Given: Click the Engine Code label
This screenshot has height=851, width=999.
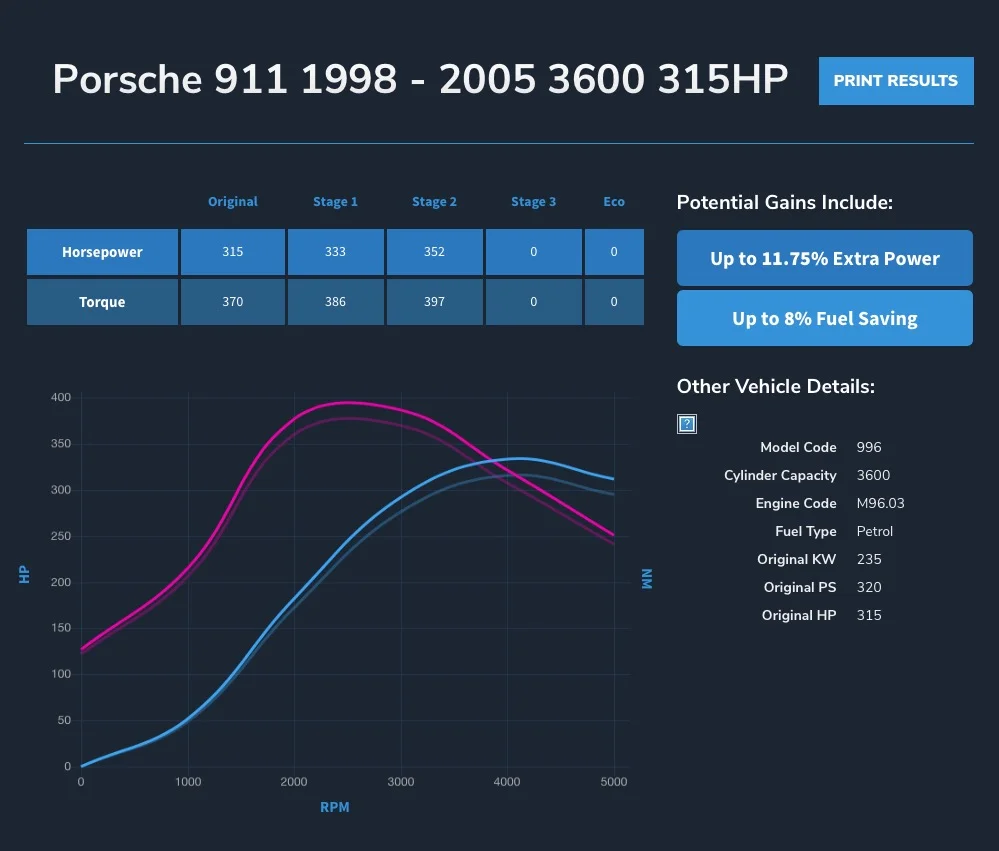Looking at the screenshot, I should pos(796,503).
